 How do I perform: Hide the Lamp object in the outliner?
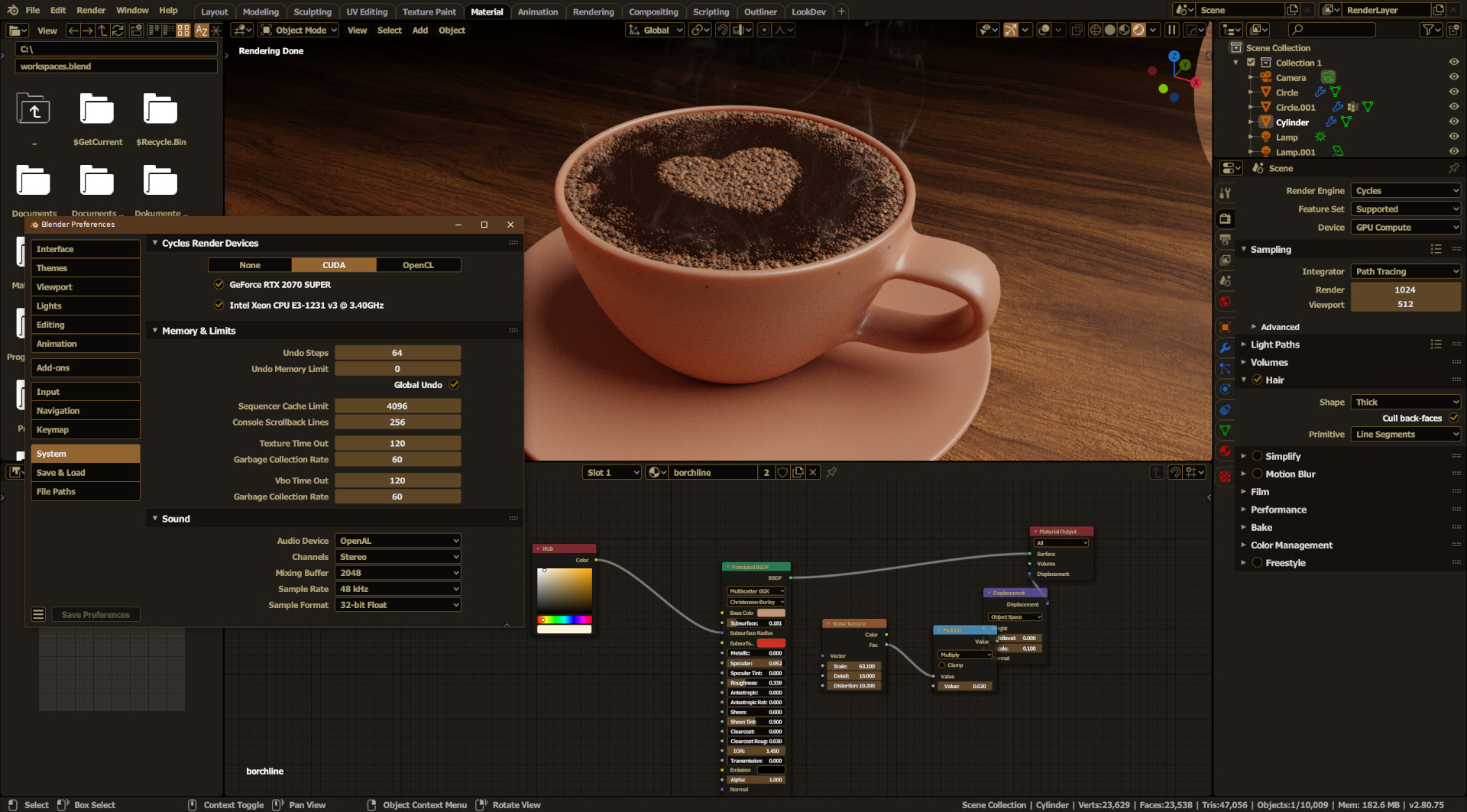pos(1452,137)
